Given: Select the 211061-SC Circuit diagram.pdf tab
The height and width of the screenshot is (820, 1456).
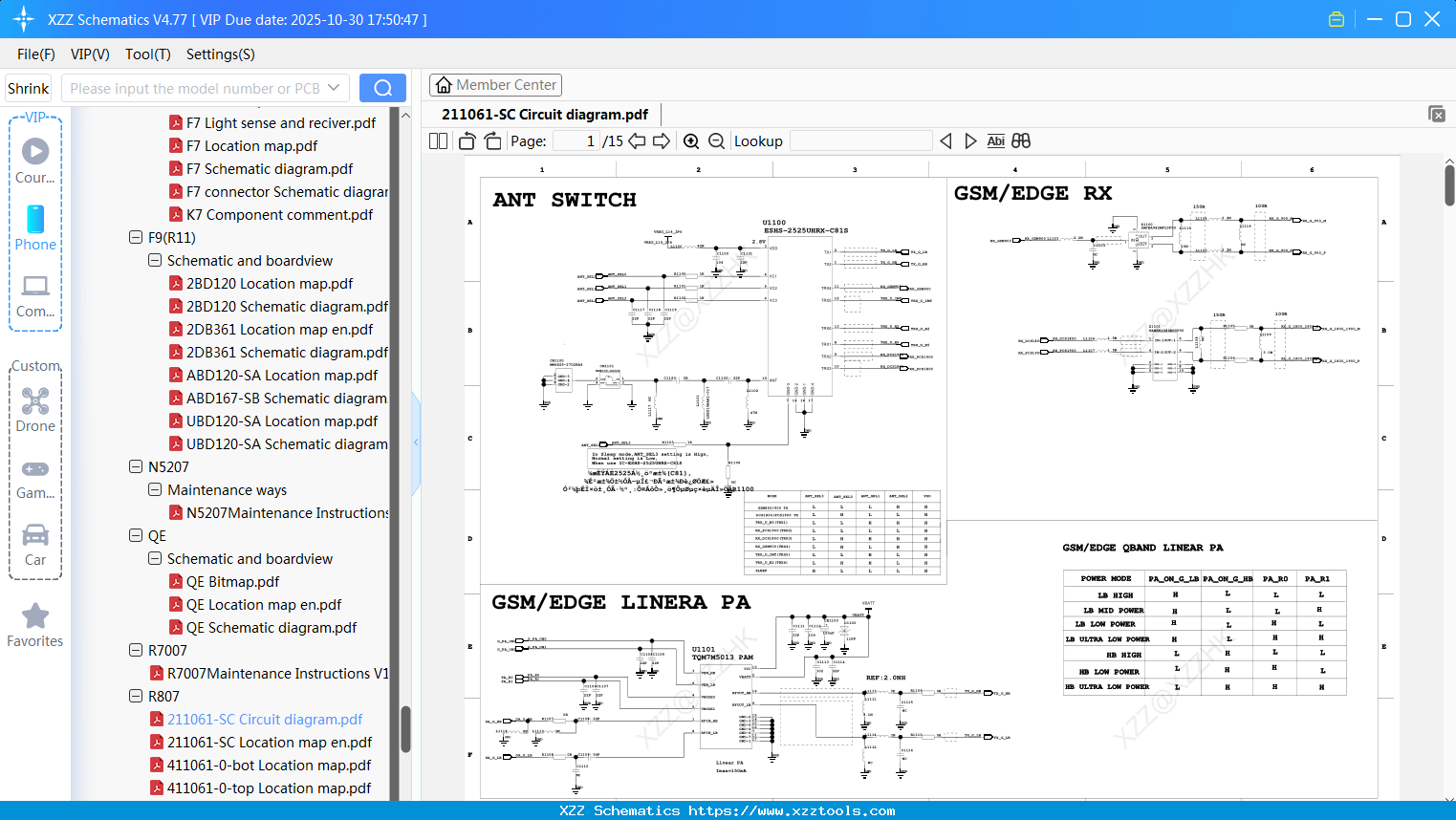Looking at the screenshot, I should [545, 115].
